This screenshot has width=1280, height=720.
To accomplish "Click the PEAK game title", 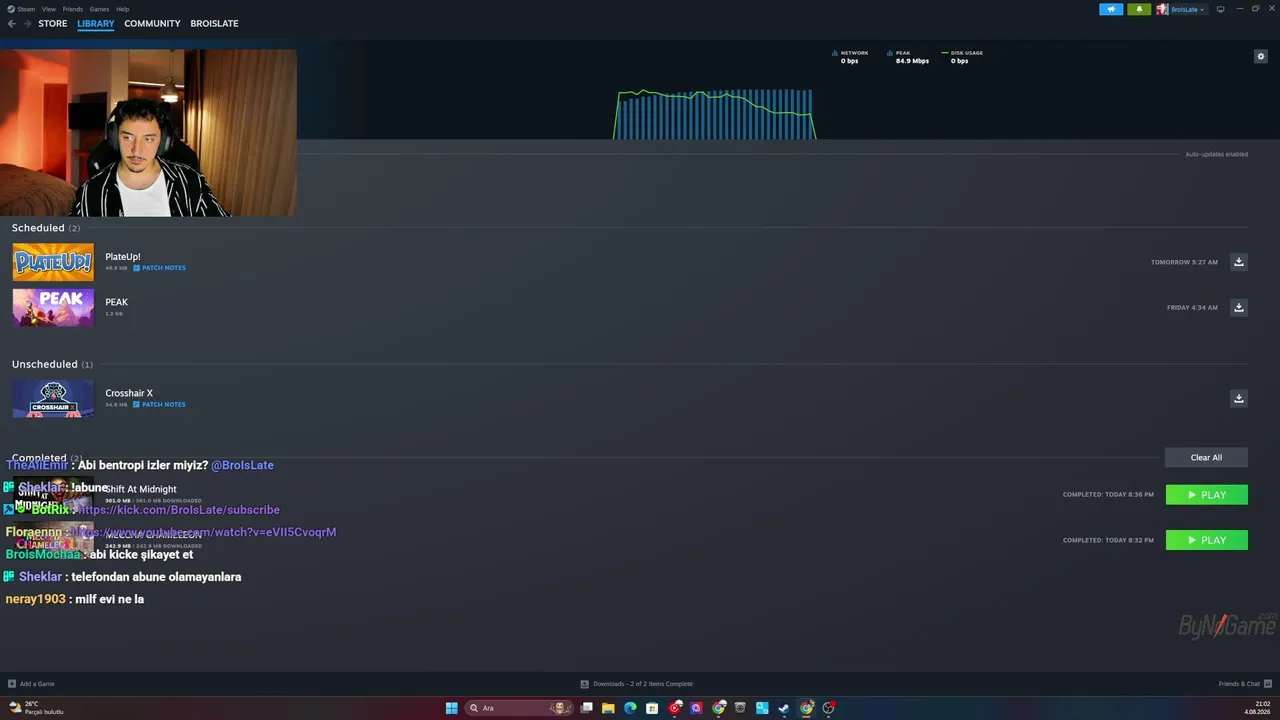I will pos(117,302).
